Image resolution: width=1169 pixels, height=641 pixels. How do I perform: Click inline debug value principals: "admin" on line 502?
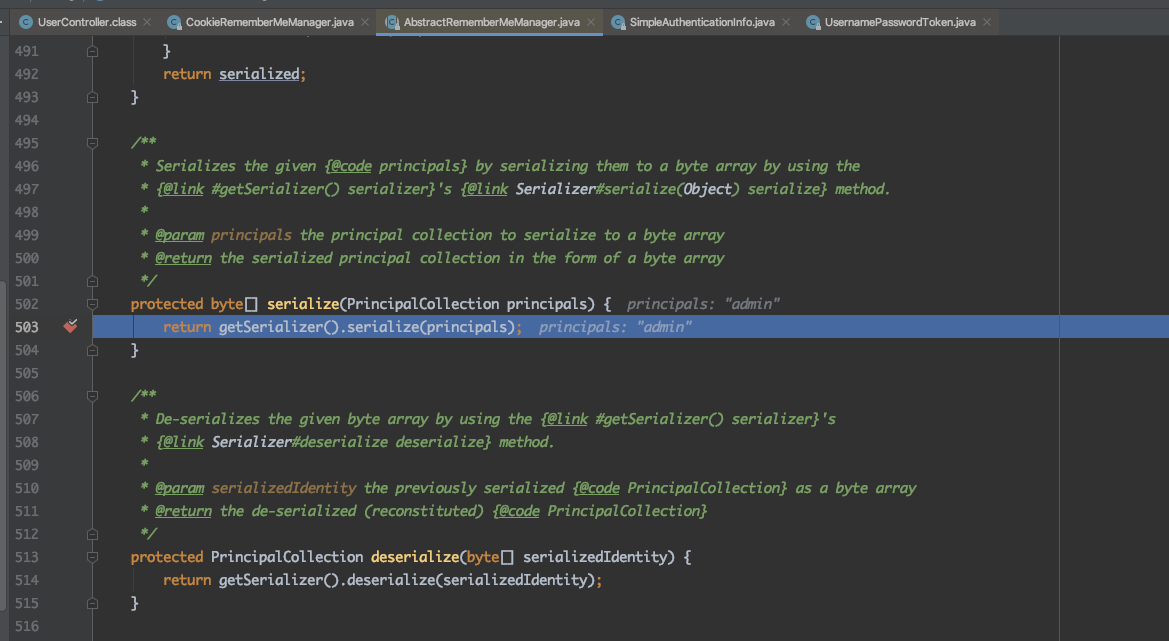pyautogui.click(x=703, y=304)
